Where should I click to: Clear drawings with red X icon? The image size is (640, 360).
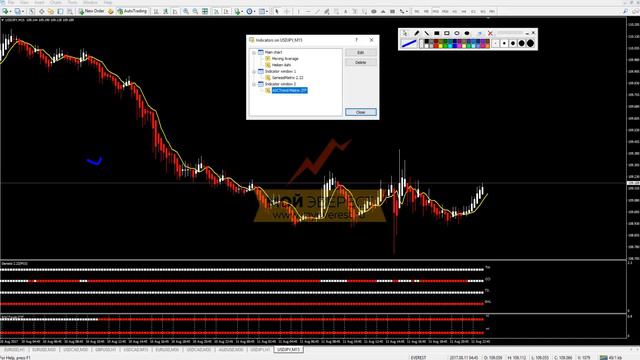click(490, 33)
